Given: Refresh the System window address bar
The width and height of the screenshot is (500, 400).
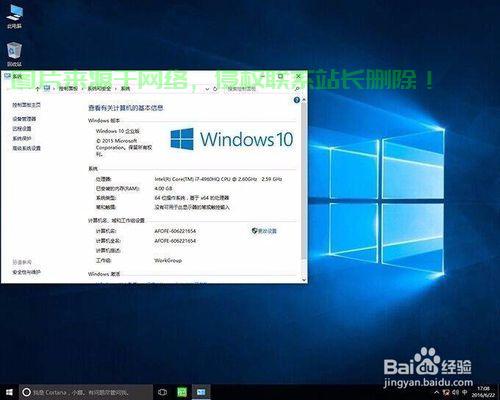Looking at the screenshot, I should [x=215, y=89].
